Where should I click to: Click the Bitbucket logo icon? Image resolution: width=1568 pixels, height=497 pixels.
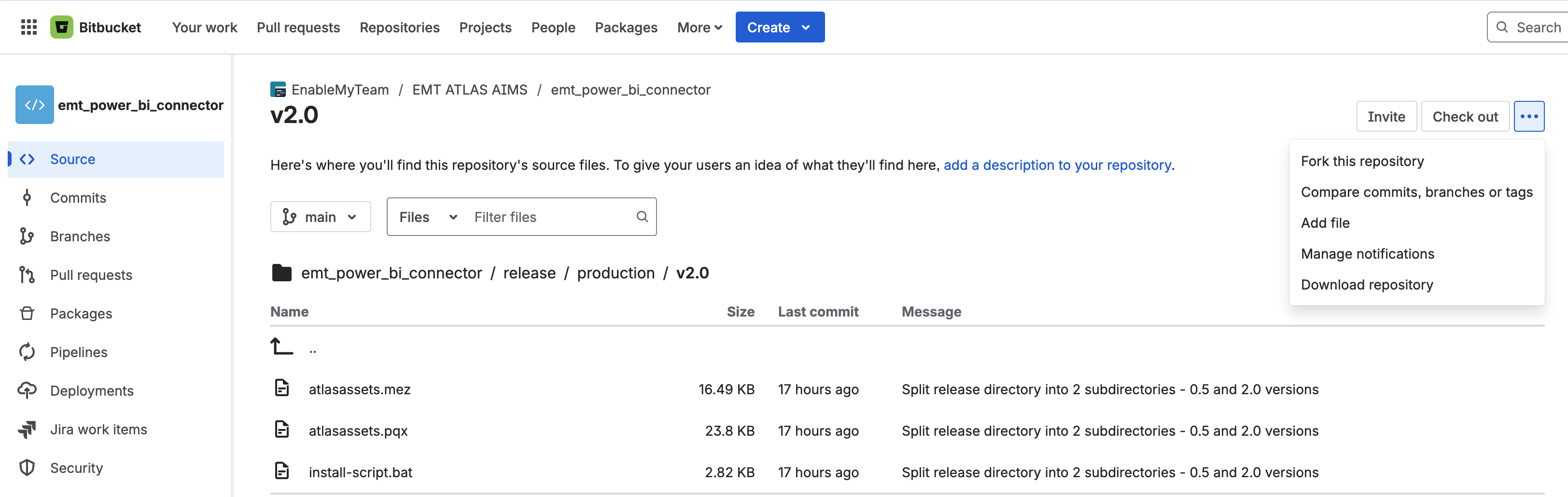point(61,28)
